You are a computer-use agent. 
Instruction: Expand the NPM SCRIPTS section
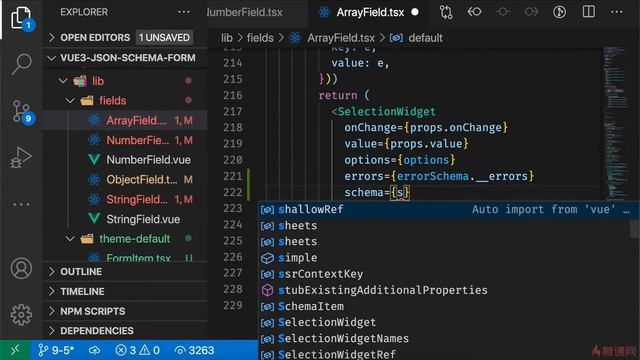coord(125,311)
